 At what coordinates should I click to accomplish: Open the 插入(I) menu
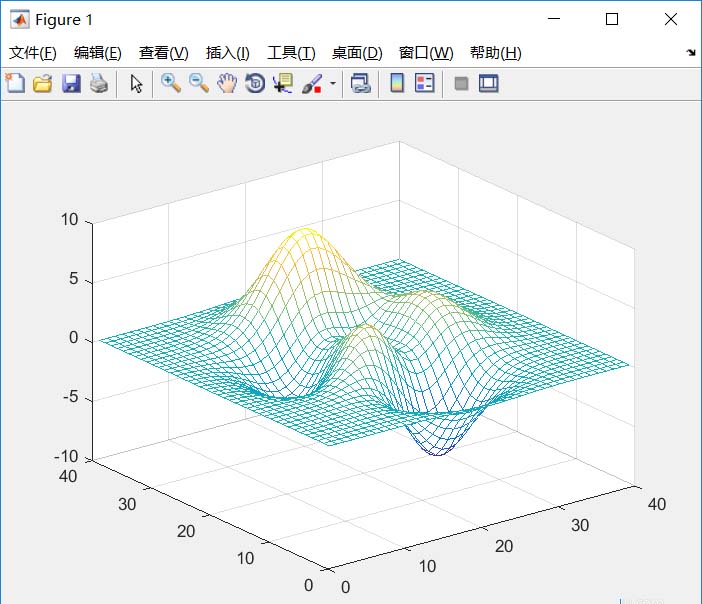[x=227, y=53]
